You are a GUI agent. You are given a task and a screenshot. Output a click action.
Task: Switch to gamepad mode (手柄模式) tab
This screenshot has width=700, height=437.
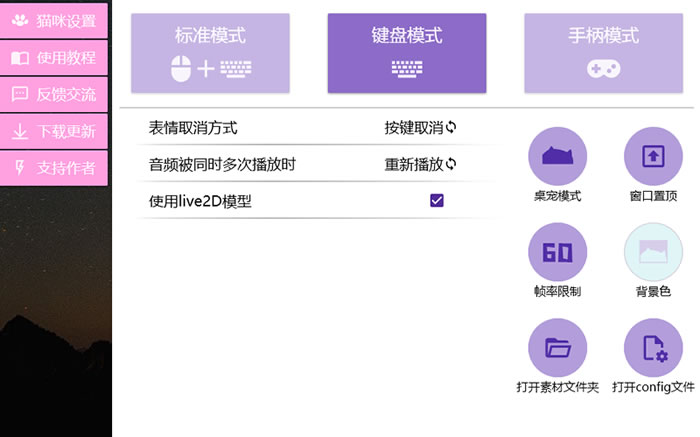coord(603,53)
